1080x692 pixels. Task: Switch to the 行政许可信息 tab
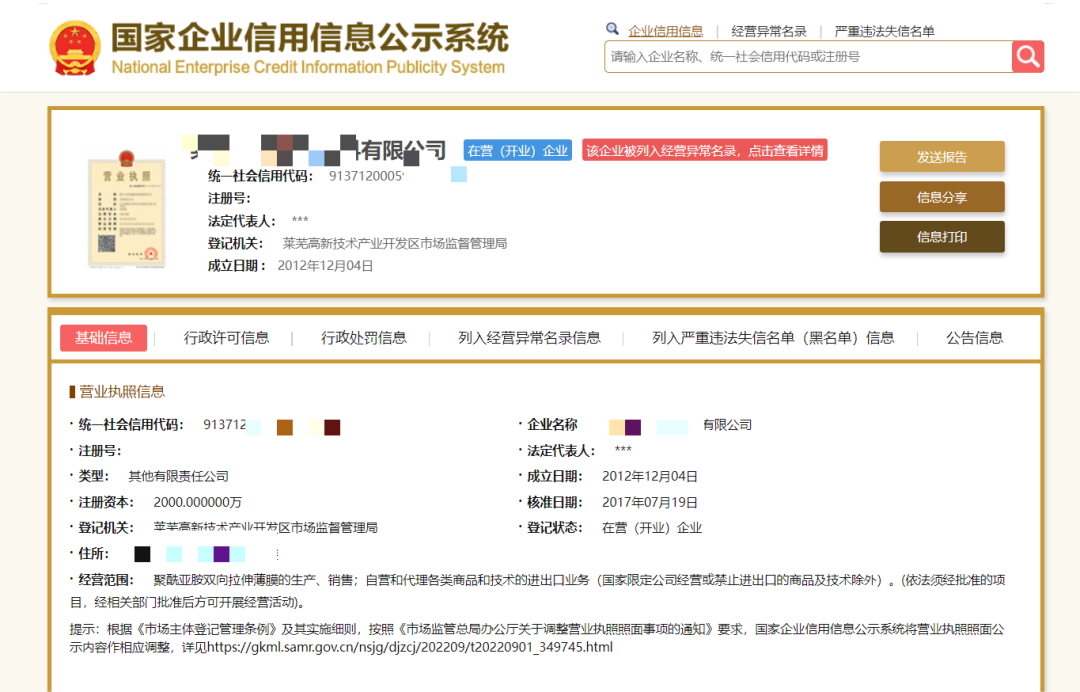point(226,338)
